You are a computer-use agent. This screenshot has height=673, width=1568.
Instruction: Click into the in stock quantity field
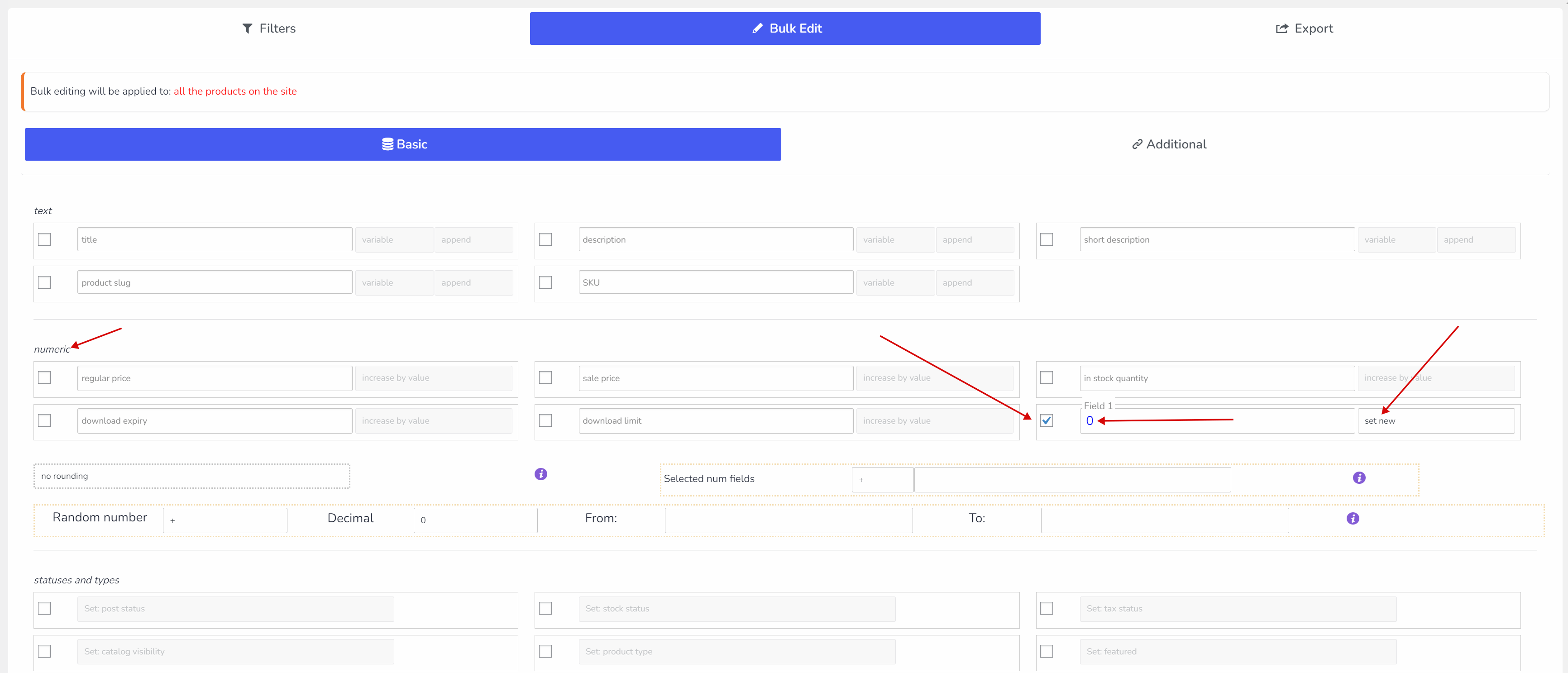coord(1217,378)
